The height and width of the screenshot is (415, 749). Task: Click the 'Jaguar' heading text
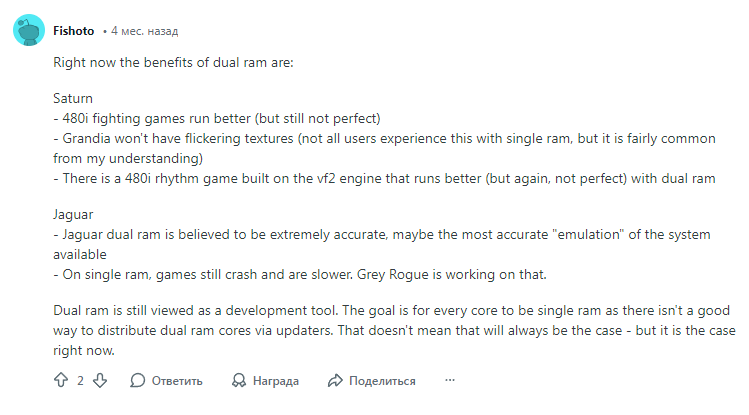click(x=75, y=214)
